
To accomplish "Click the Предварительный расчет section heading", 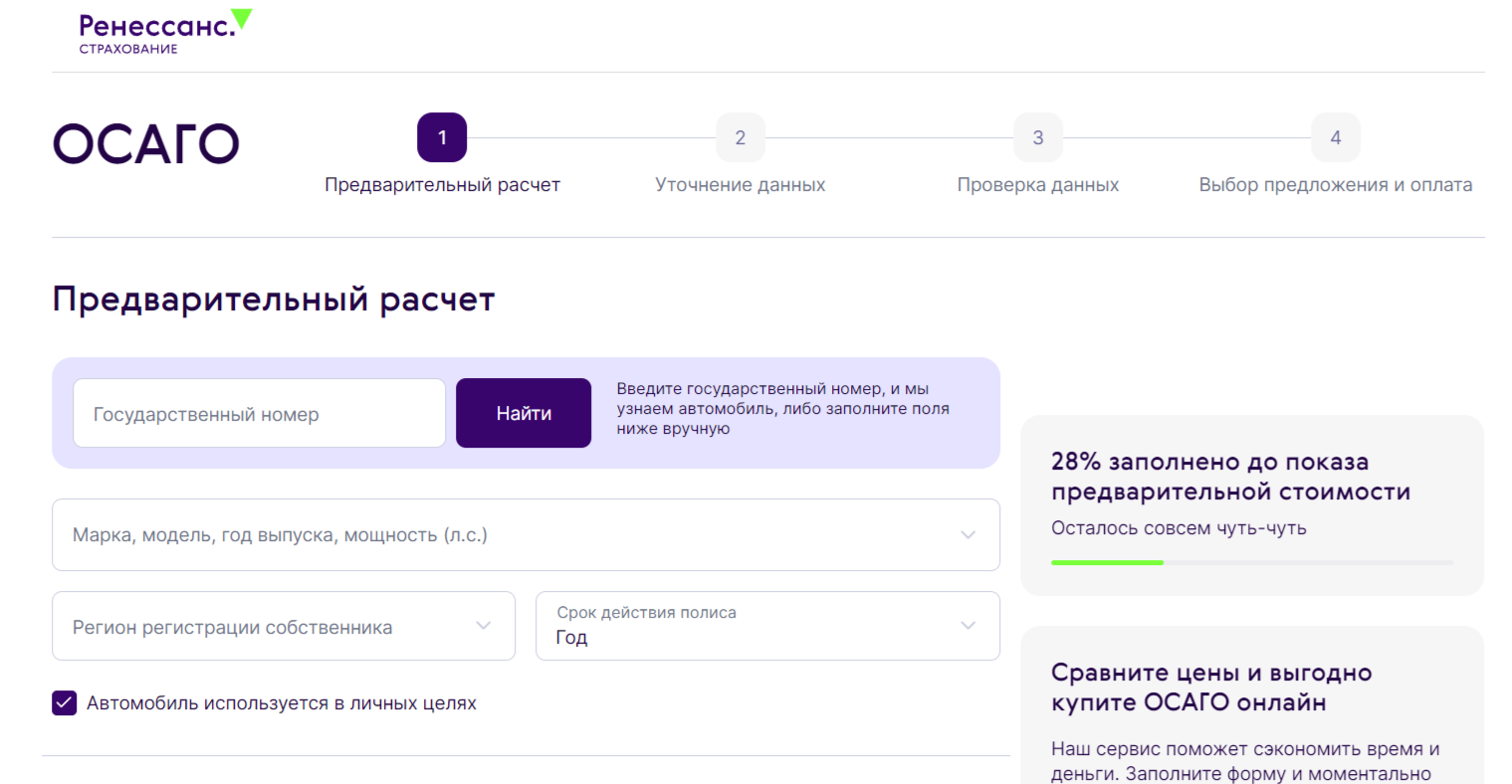I will [x=274, y=299].
